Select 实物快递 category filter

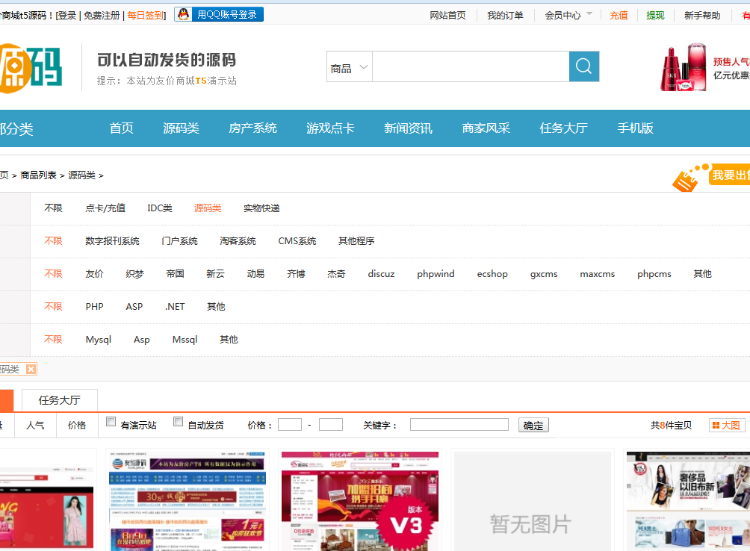click(261, 208)
